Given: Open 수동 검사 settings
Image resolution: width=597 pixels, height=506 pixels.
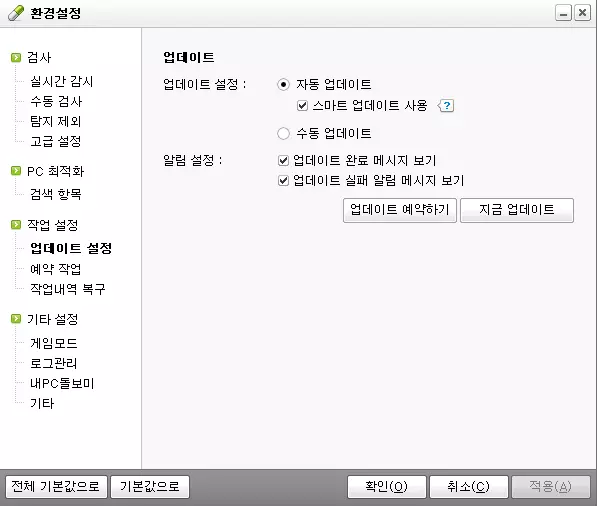Looking at the screenshot, I should [56, 101].
